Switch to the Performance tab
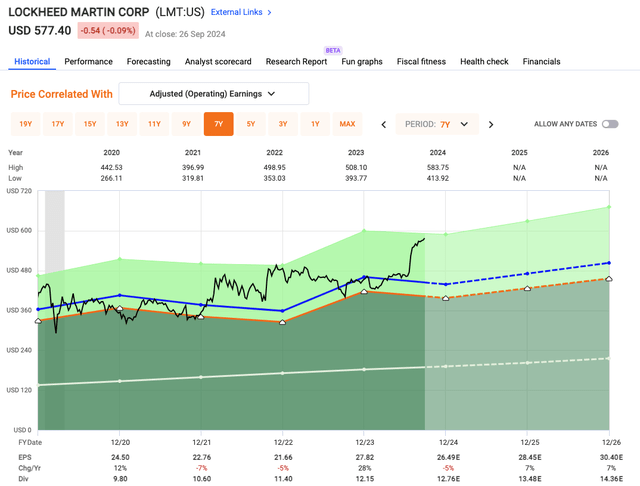 (x=88, y=61)
